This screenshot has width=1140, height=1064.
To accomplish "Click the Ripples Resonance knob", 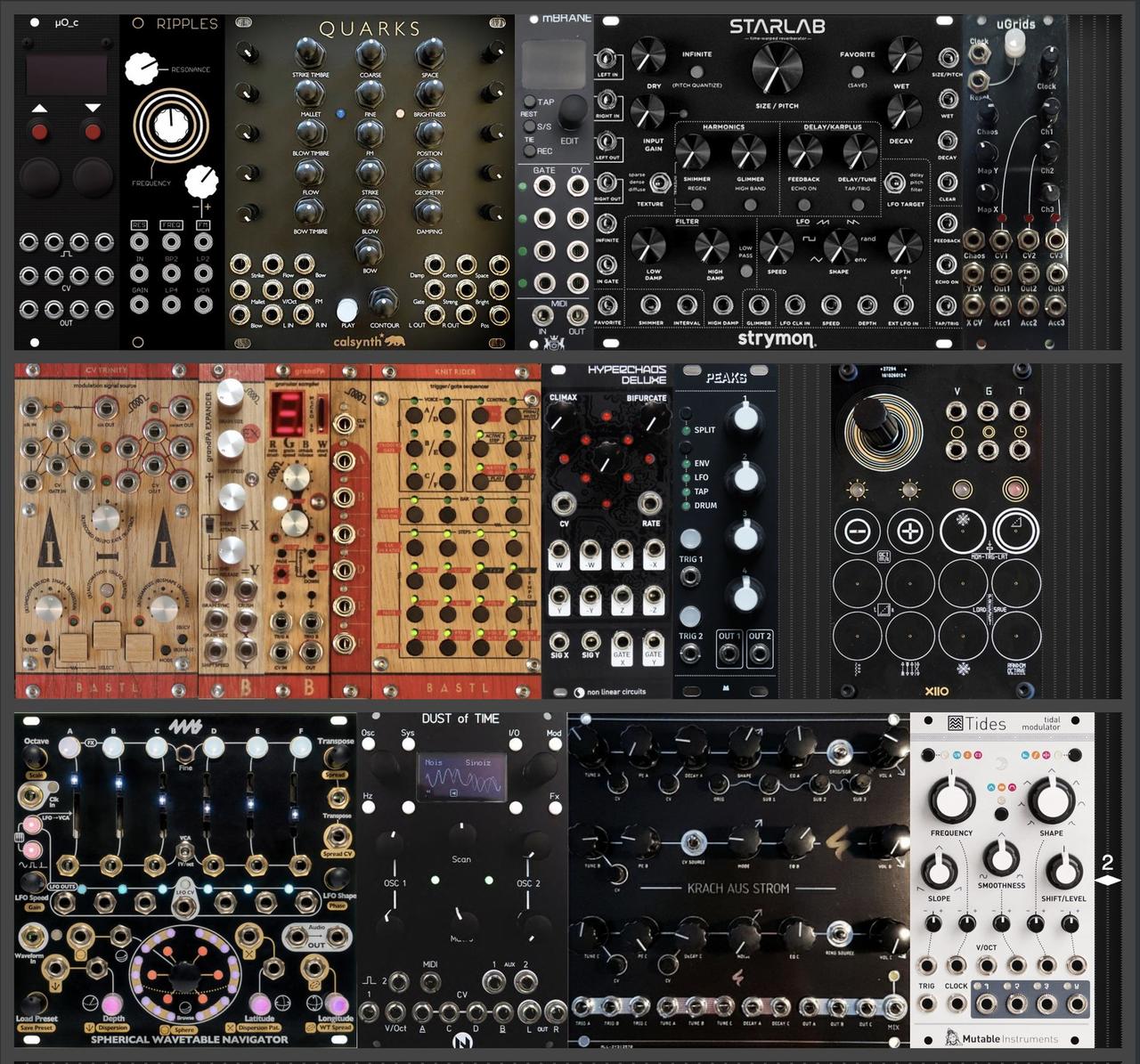I will tap(140, 67).
